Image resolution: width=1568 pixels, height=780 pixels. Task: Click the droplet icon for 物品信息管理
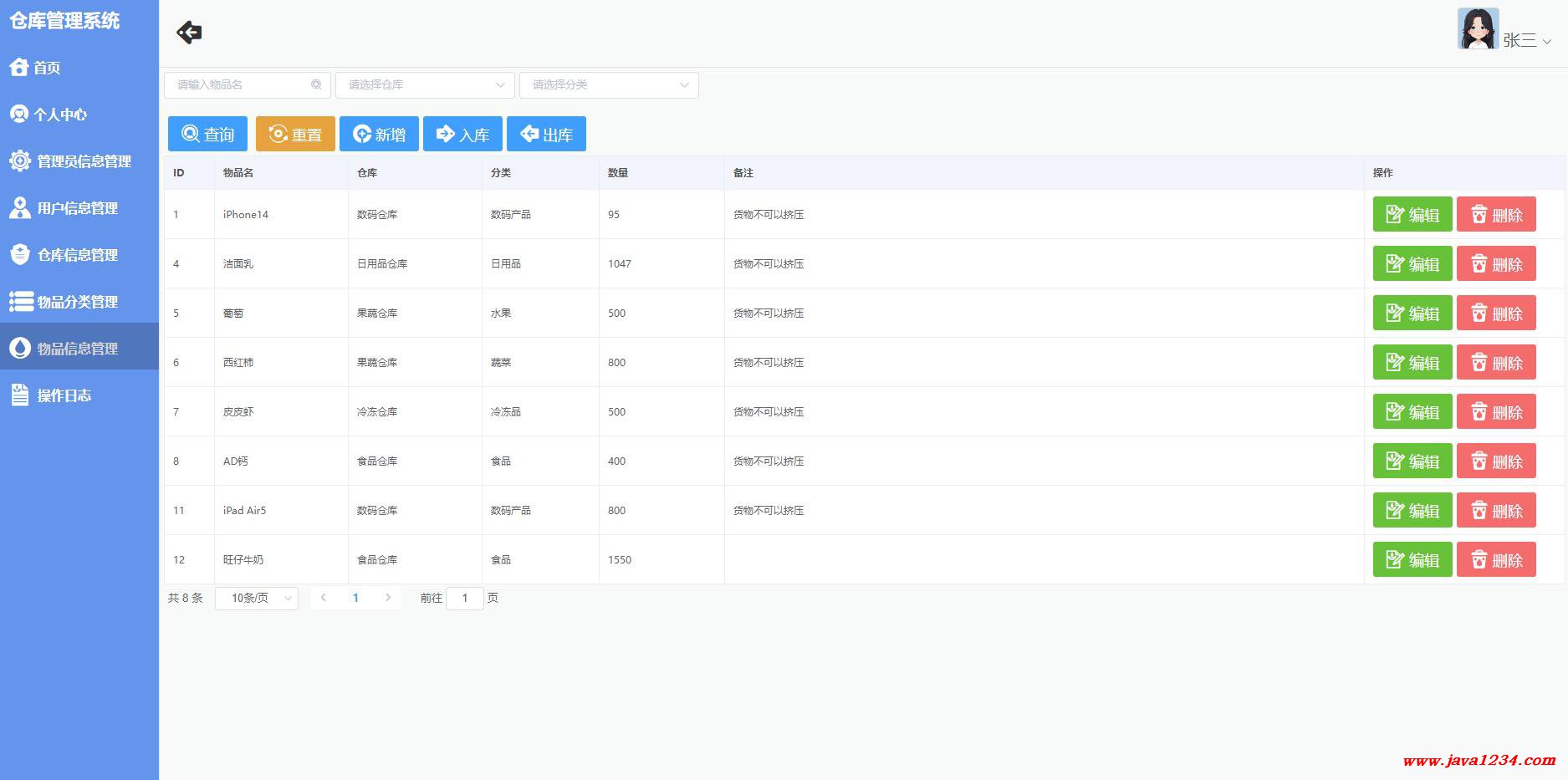[20, 348]
